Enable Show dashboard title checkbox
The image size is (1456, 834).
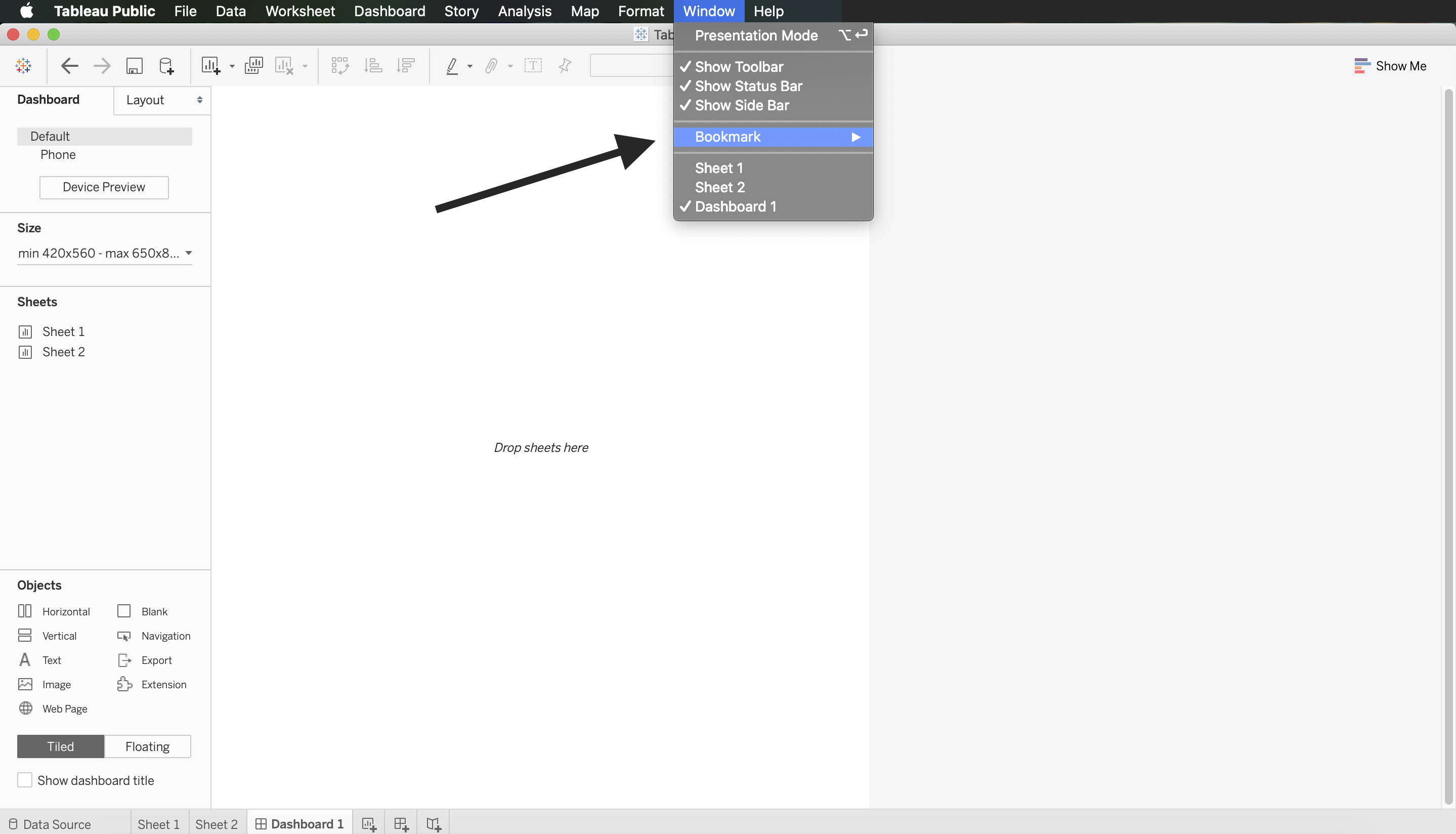[x=25, y=779]
